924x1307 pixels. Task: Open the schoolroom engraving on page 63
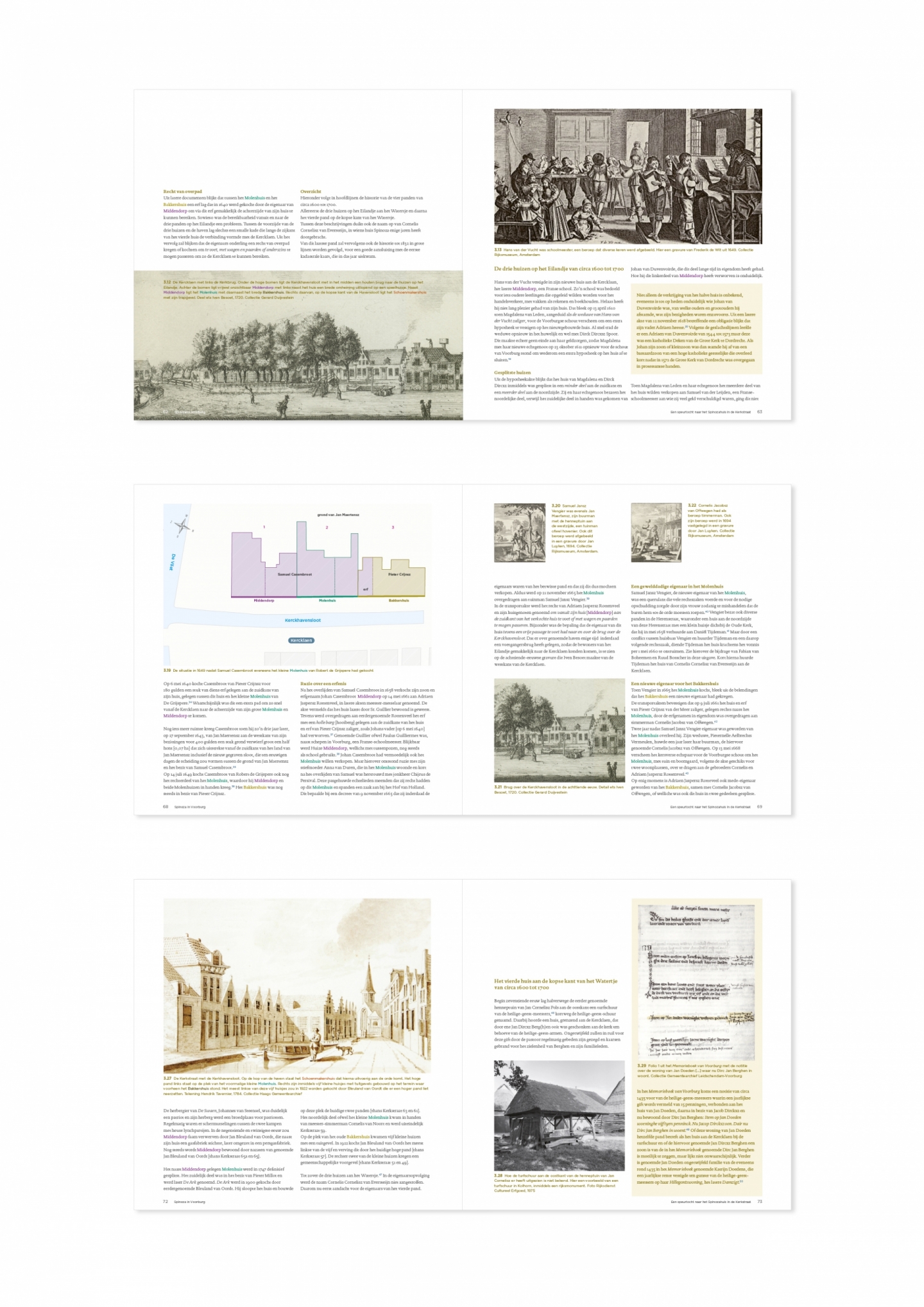click(x=628, y=176)
